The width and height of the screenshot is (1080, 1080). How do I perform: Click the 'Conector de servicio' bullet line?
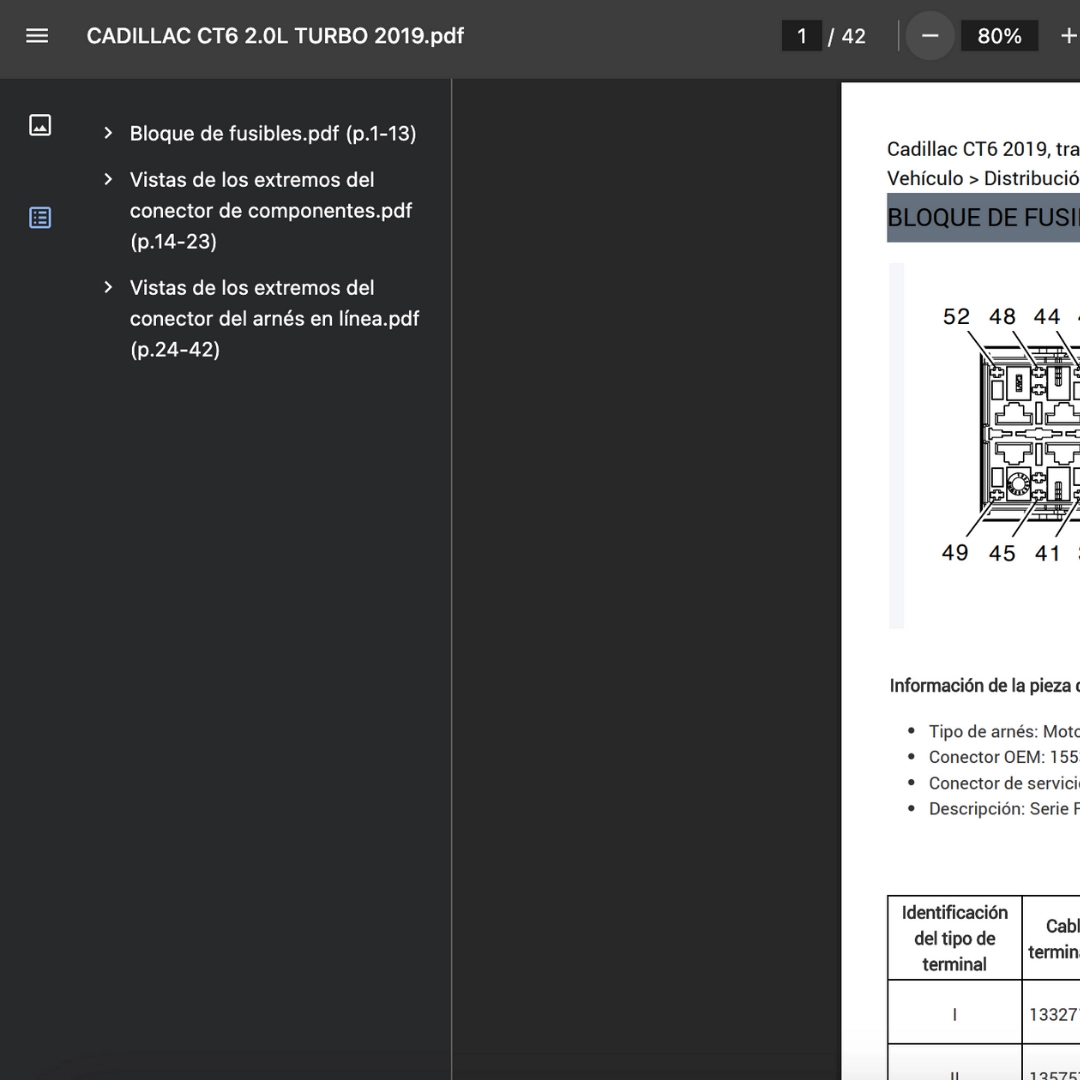[1004, 783]
